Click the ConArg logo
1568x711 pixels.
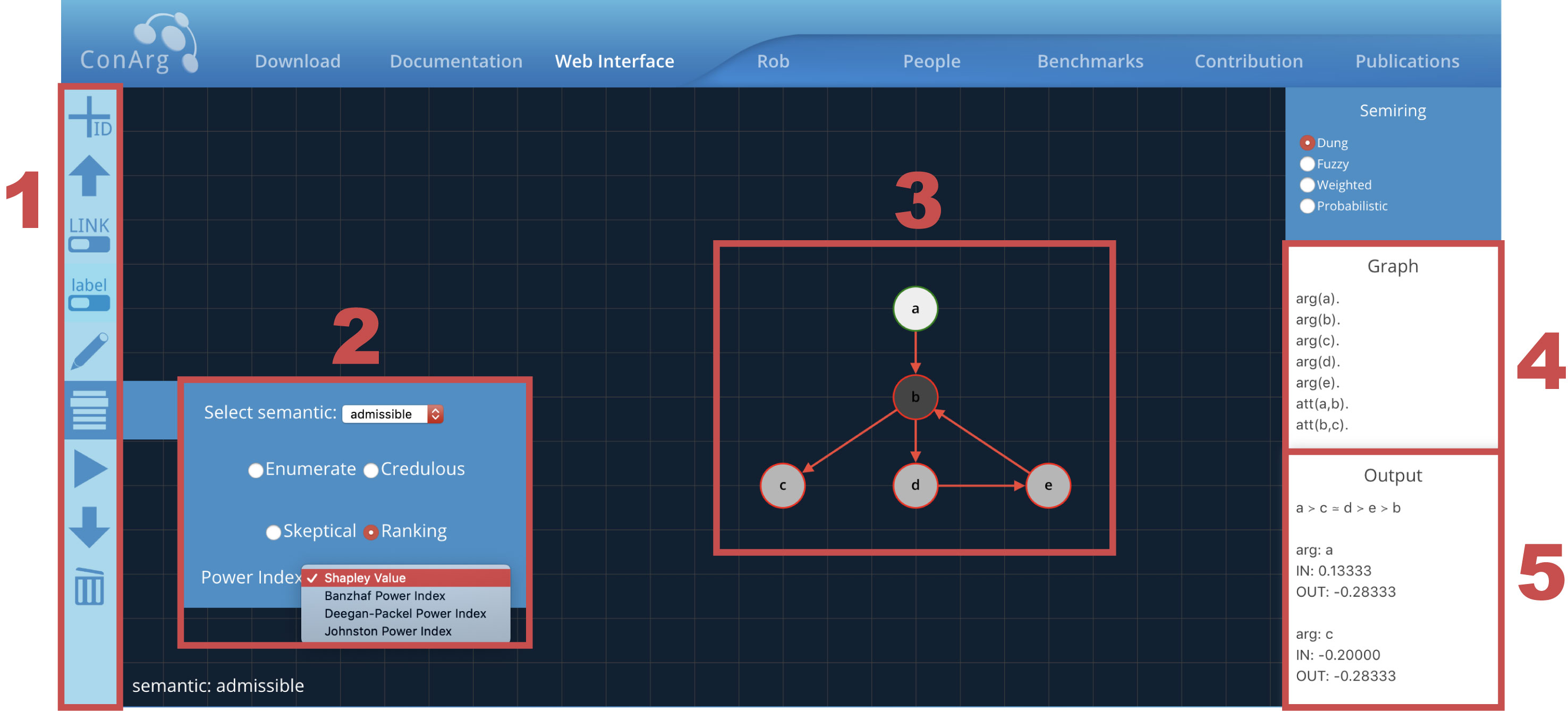140,46
